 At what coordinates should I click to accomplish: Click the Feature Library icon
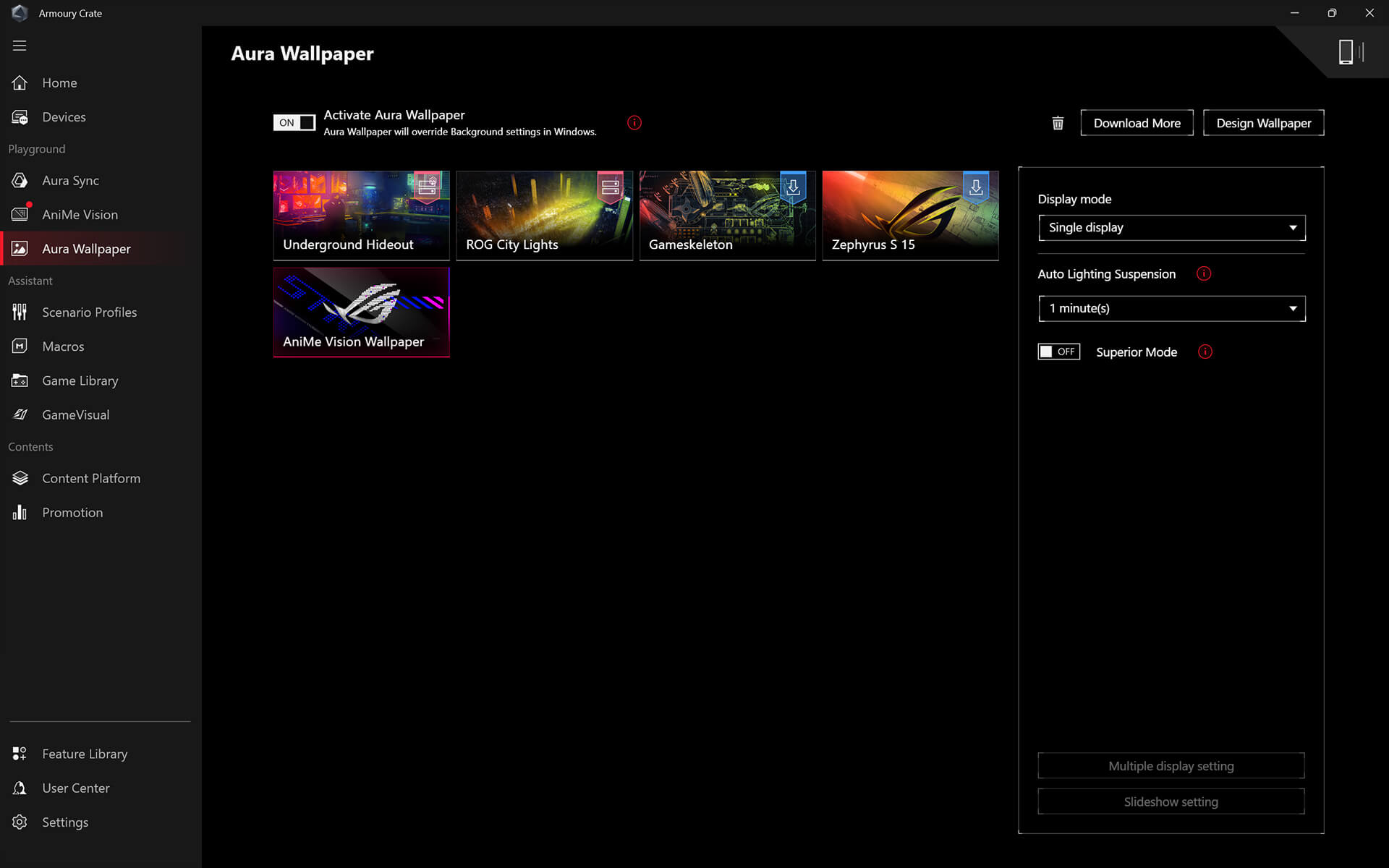[20, 754]
